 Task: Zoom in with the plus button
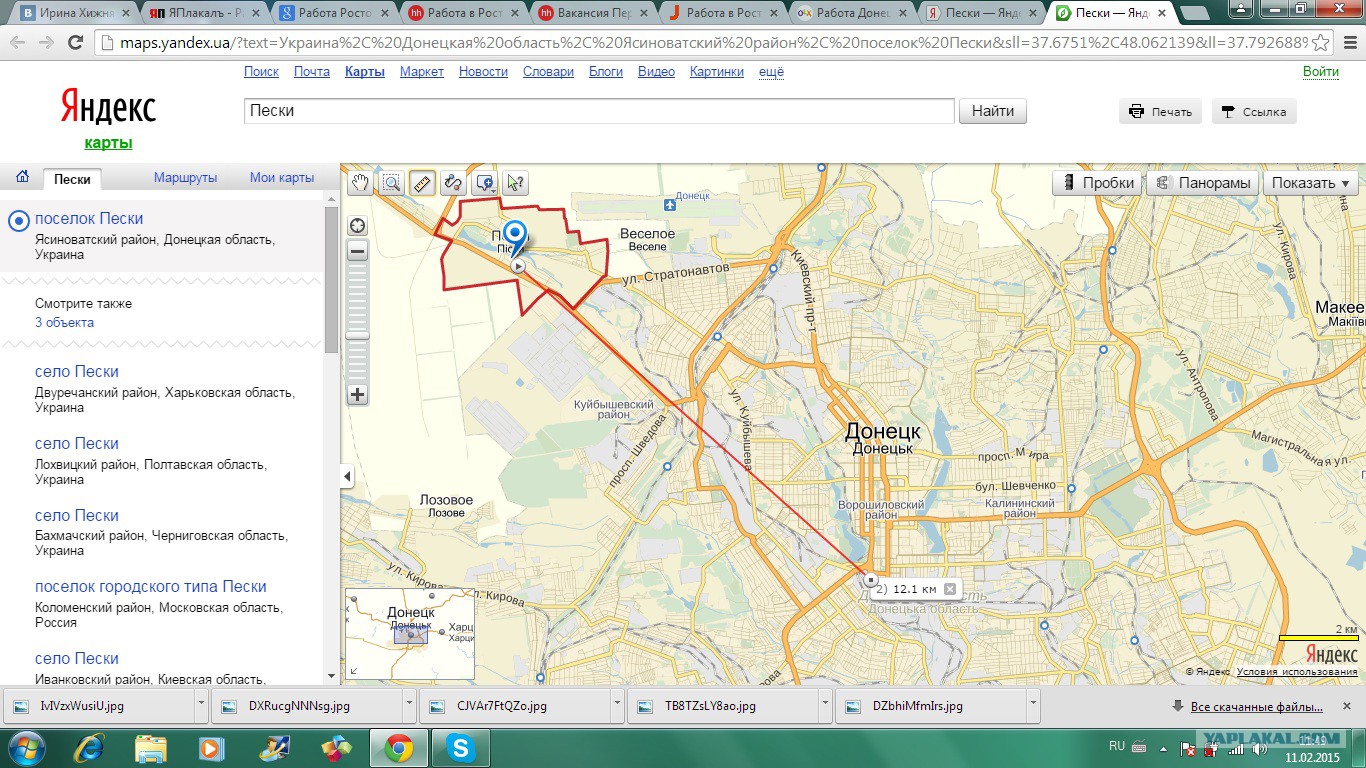pyautogui.click(x=357, y=394)
